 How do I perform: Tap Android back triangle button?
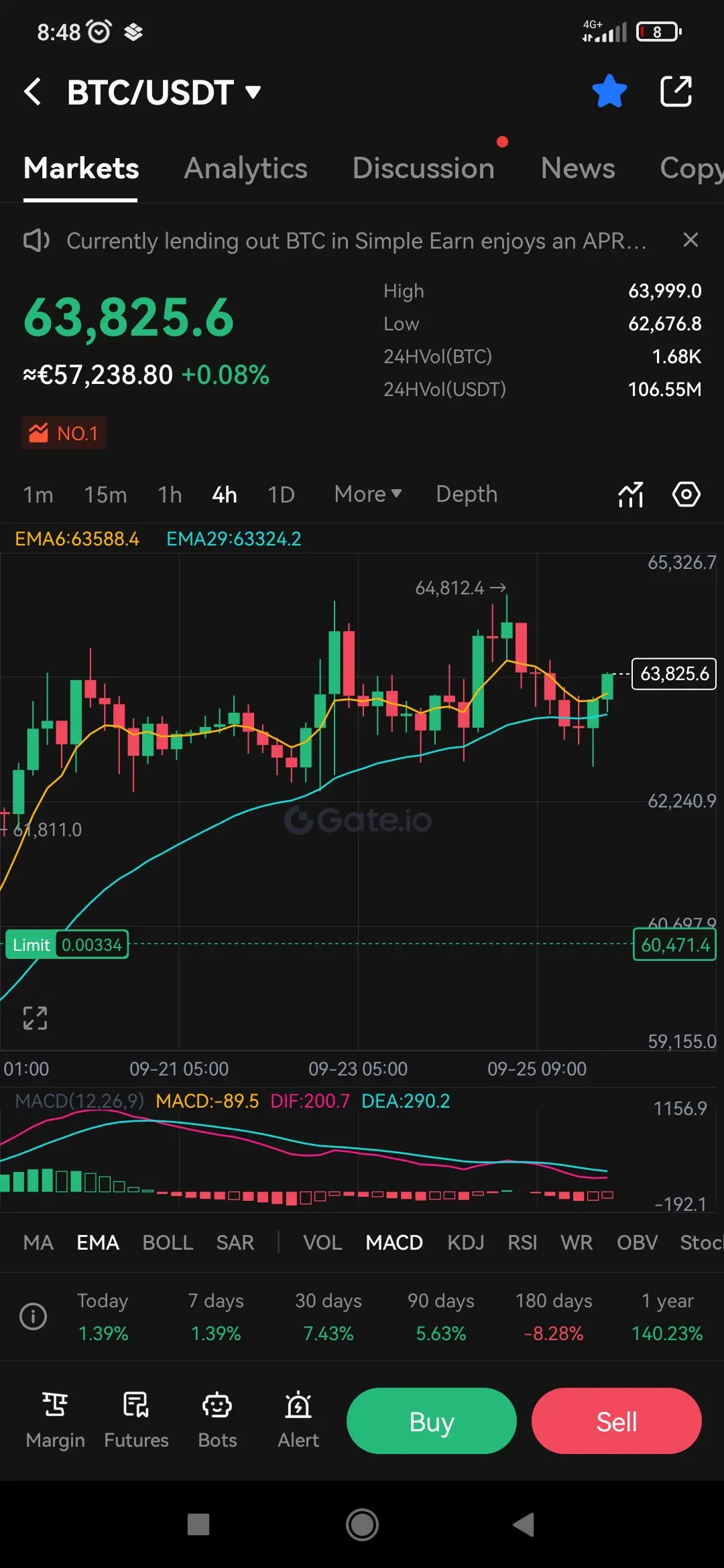[524, 1524]
